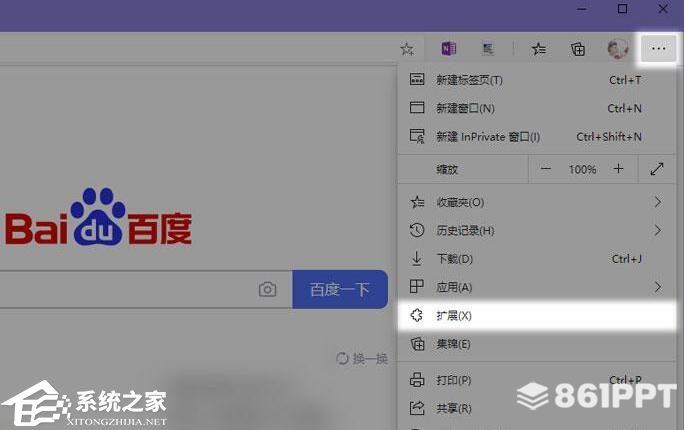Close the browser window
Image resolution: width=687 pixels, height=430 pixels.
click(663, 9)
